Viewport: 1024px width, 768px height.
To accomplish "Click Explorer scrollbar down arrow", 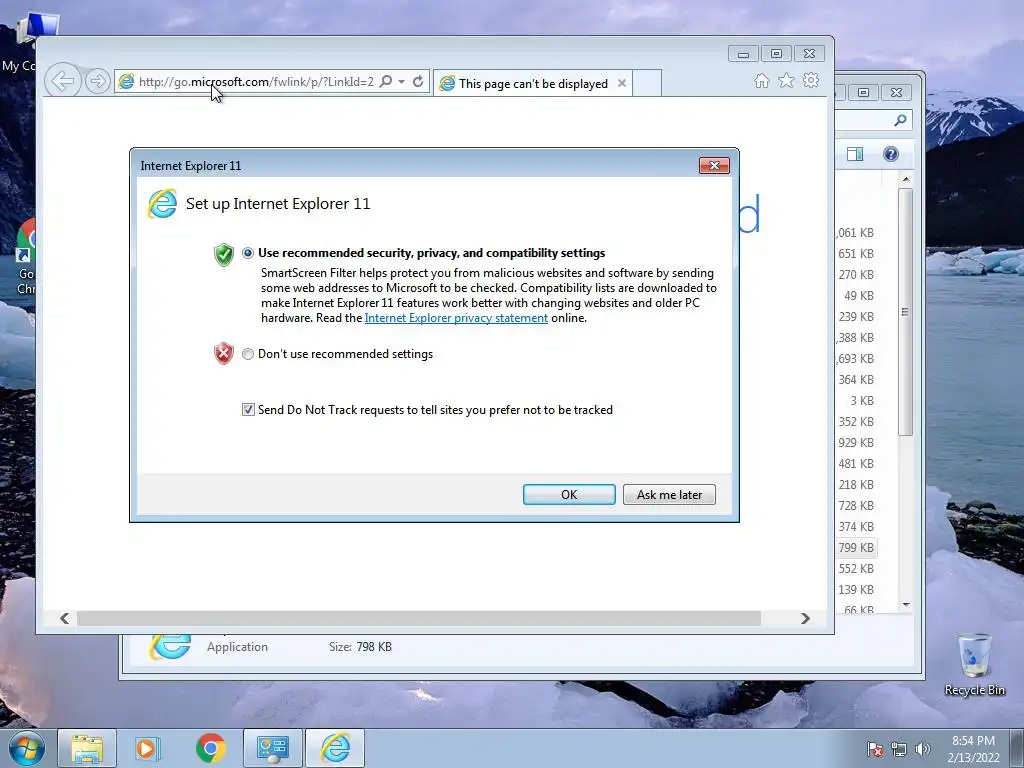I will tap(906, 605).
